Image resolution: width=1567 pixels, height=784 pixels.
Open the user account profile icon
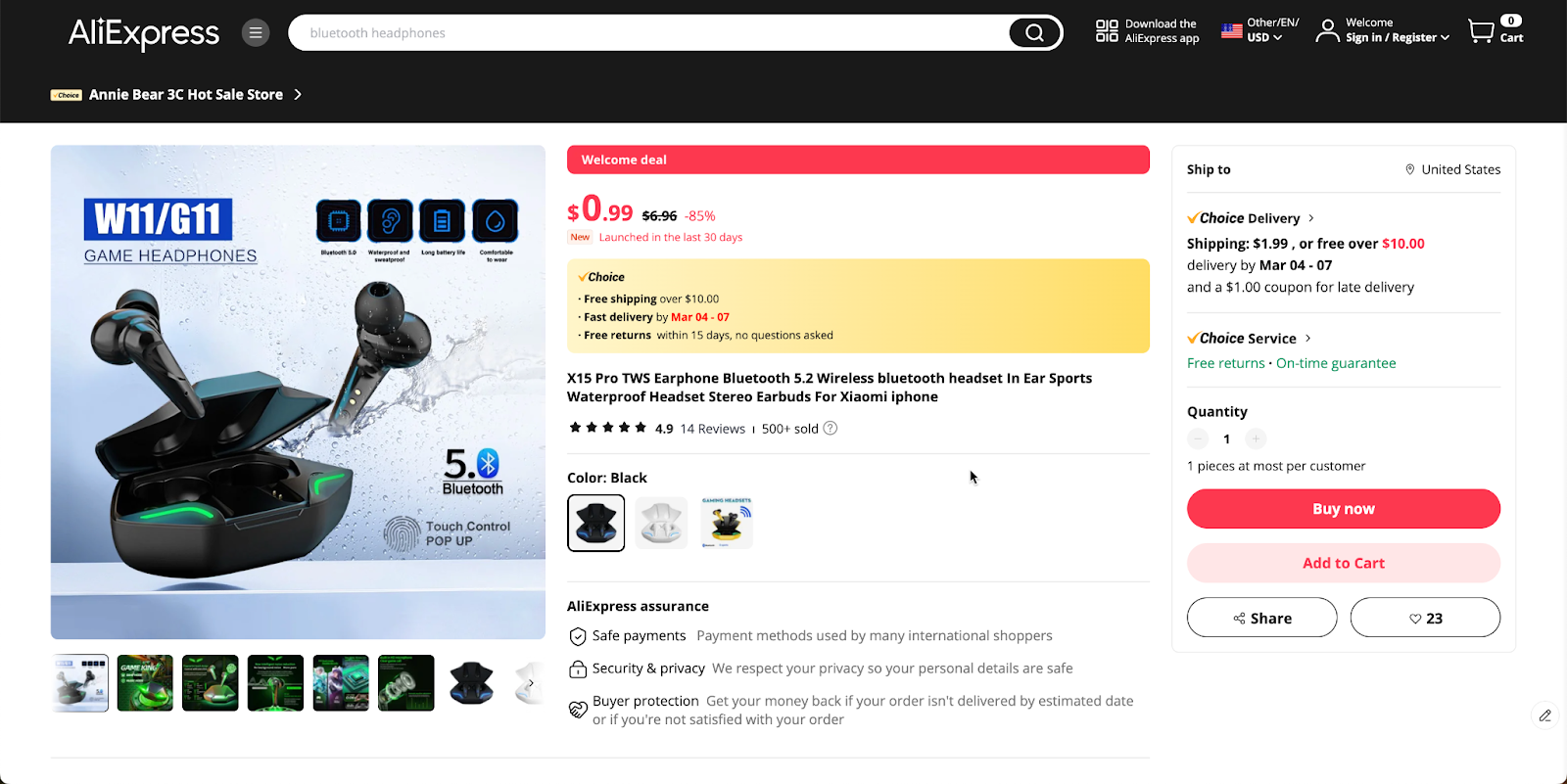click(x=1327, y=31)
